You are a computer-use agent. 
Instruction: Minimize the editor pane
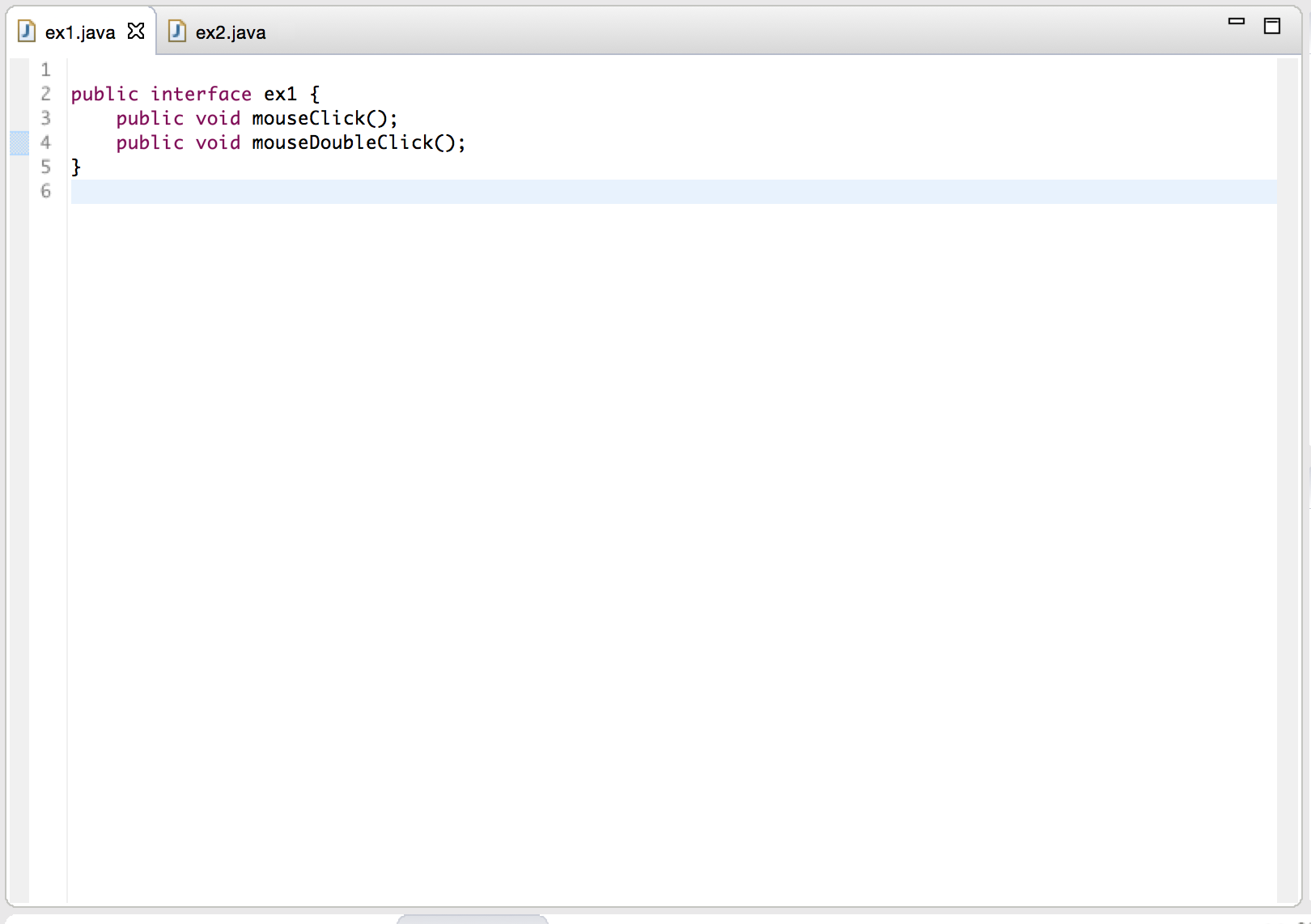point(1237,22)
